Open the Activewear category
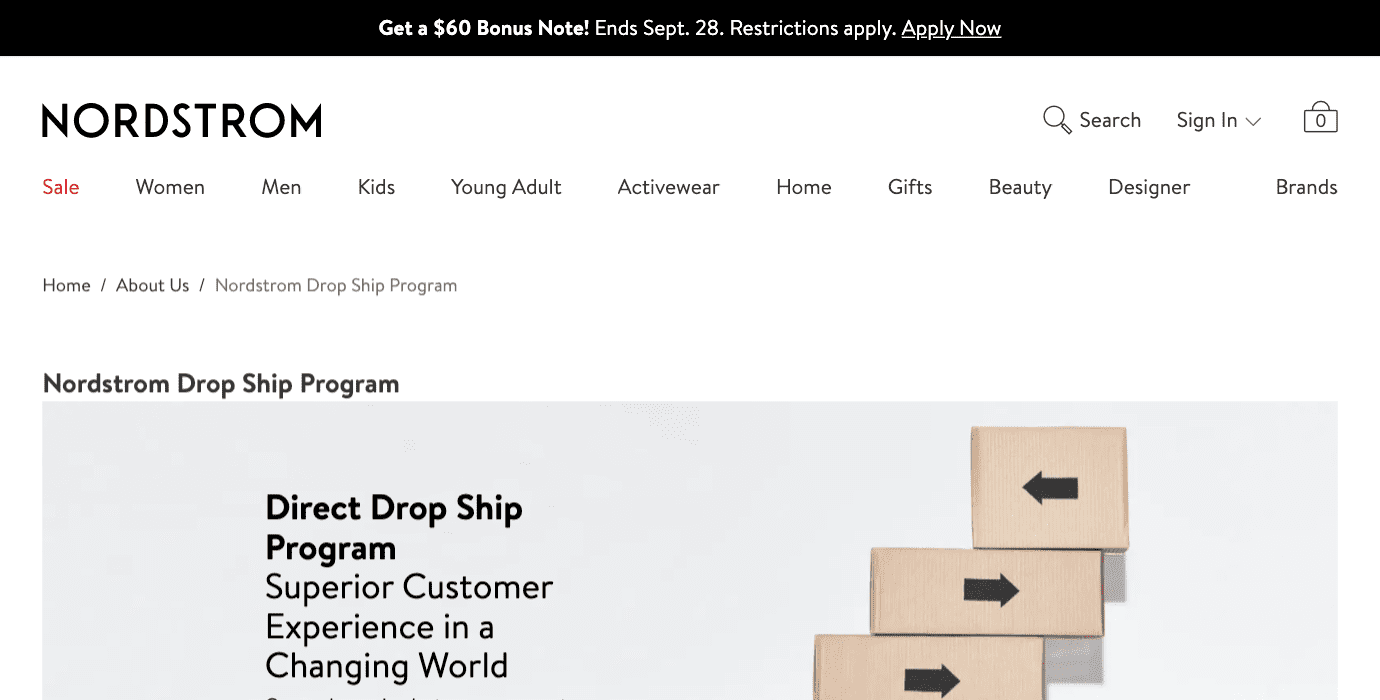This screenshot has width=1380, height=700. pos(668,187)
